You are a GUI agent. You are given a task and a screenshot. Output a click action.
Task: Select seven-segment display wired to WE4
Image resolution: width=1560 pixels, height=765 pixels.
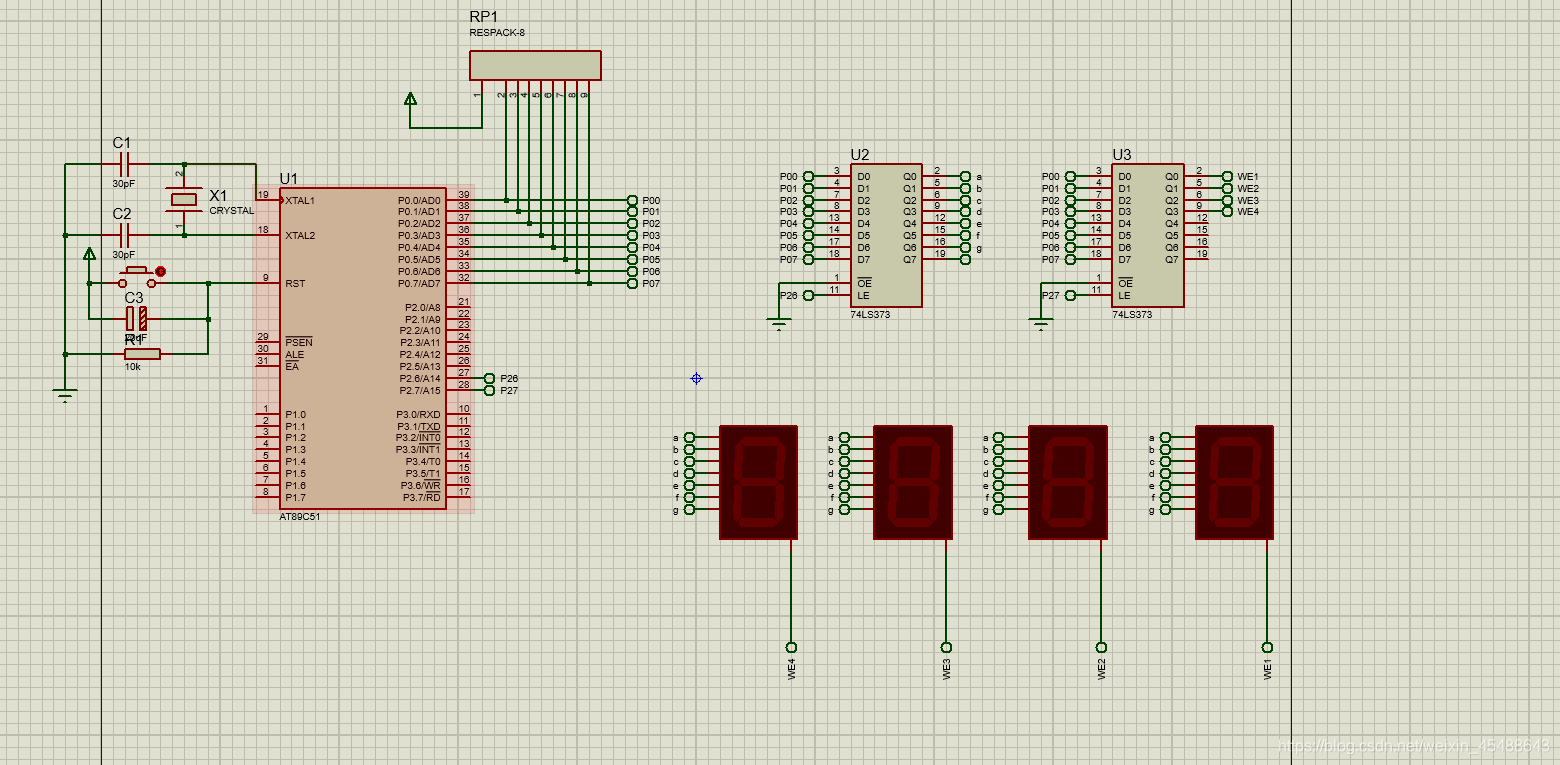coord(759,482)
